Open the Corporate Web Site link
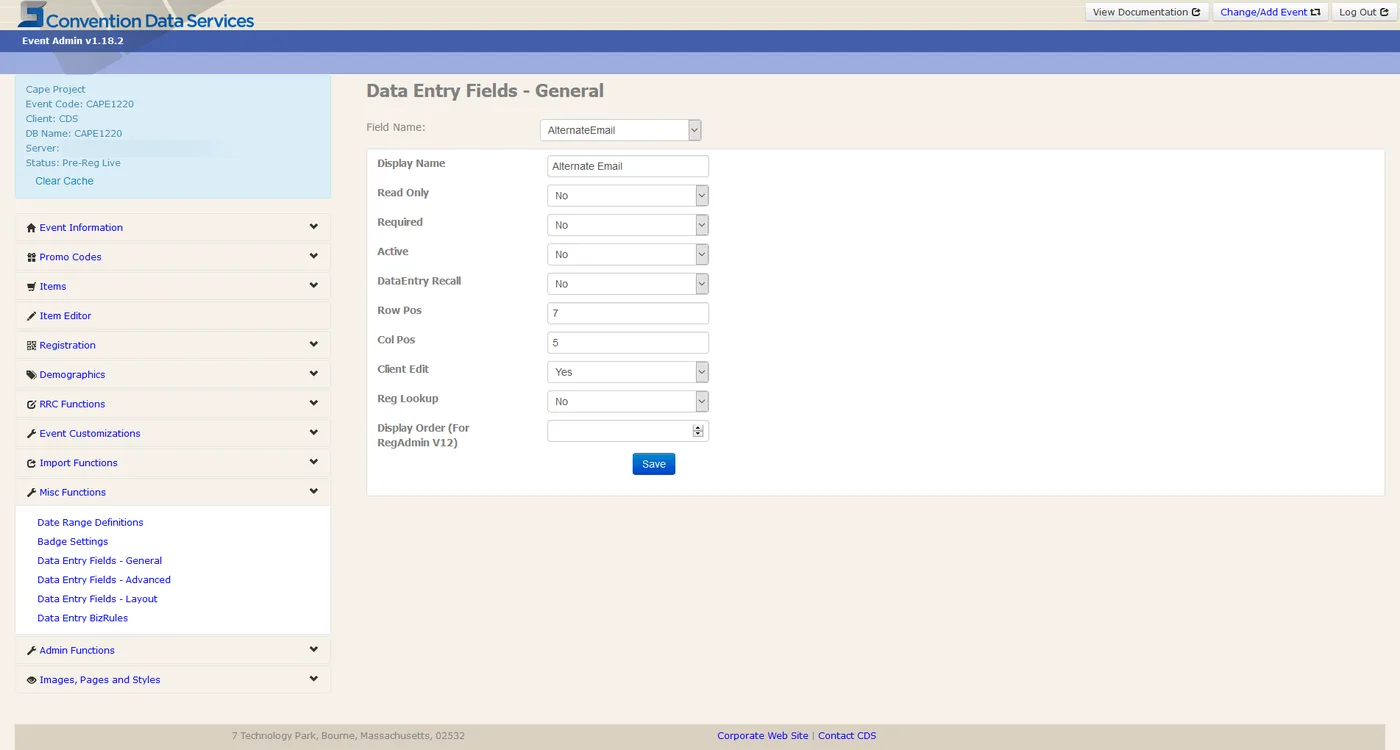 point(763,736)
